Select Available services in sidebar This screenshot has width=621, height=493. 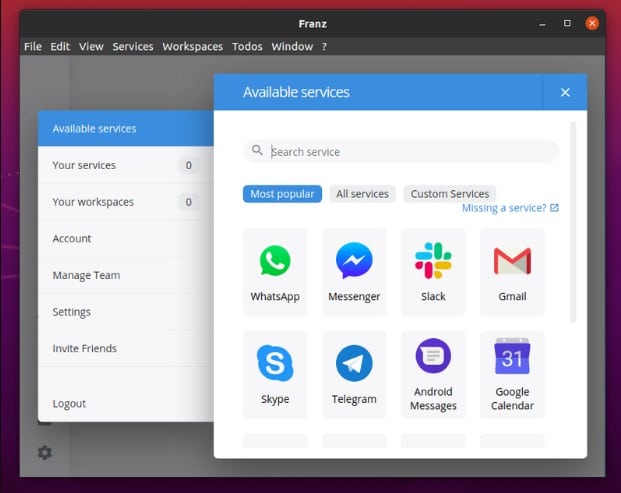tap(126, 129)
